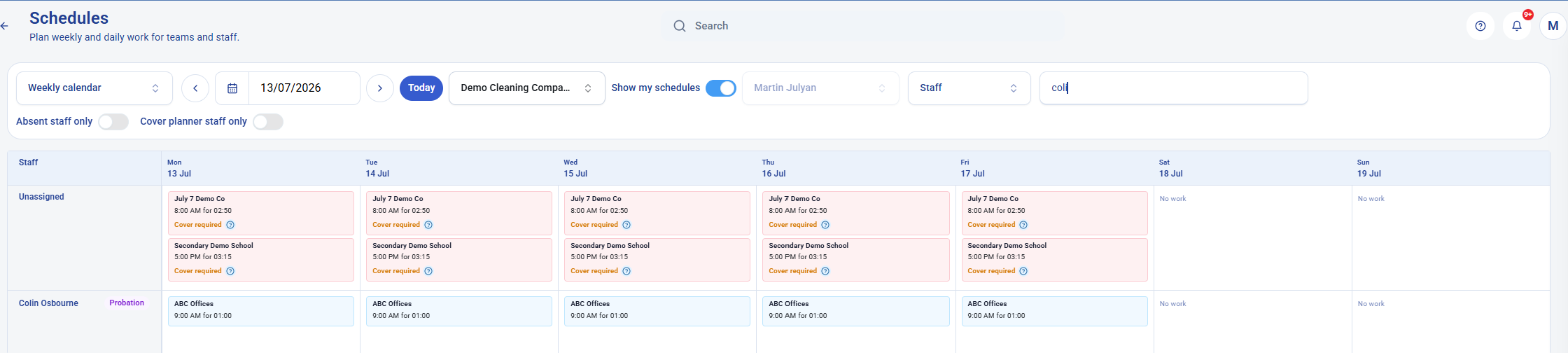
Task: Open the M user avatar menu
Action: (x=1553, y=26)
